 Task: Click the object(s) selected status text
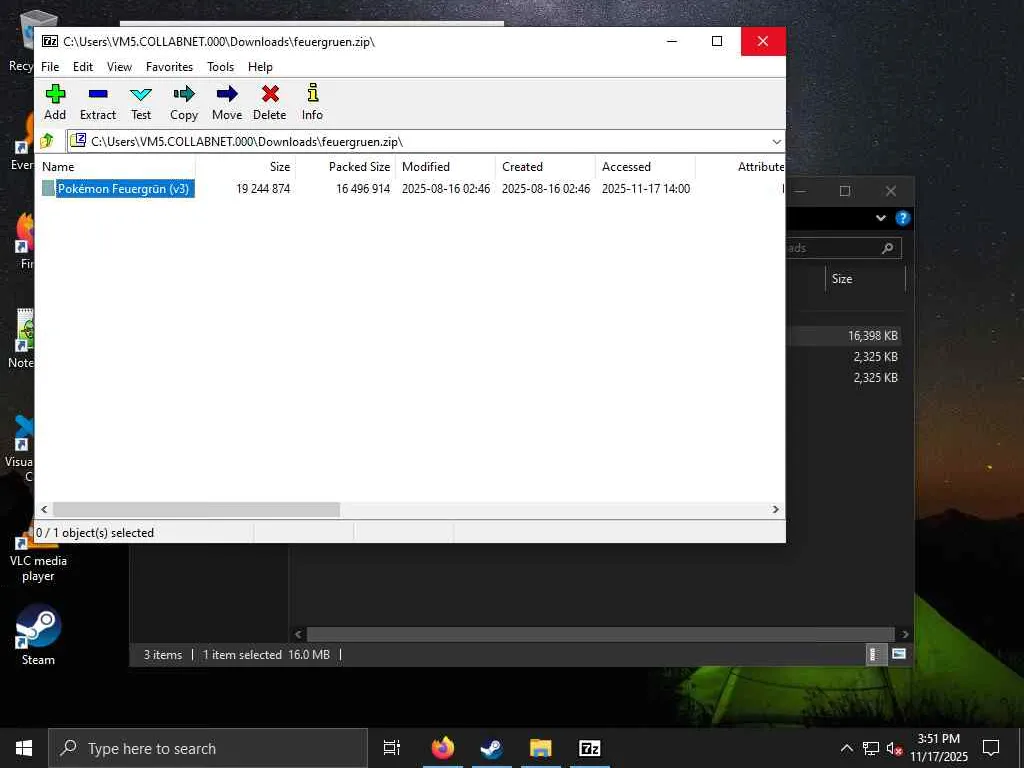pos(95,533)
